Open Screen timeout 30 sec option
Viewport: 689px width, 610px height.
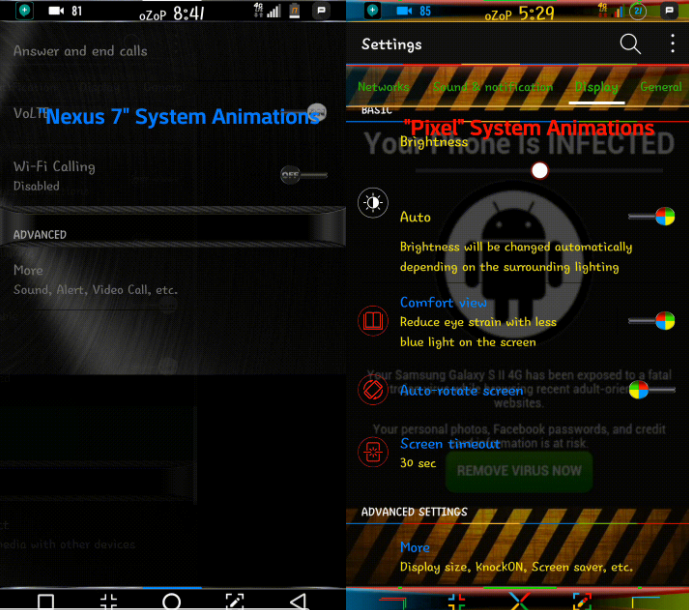point(450,452)
